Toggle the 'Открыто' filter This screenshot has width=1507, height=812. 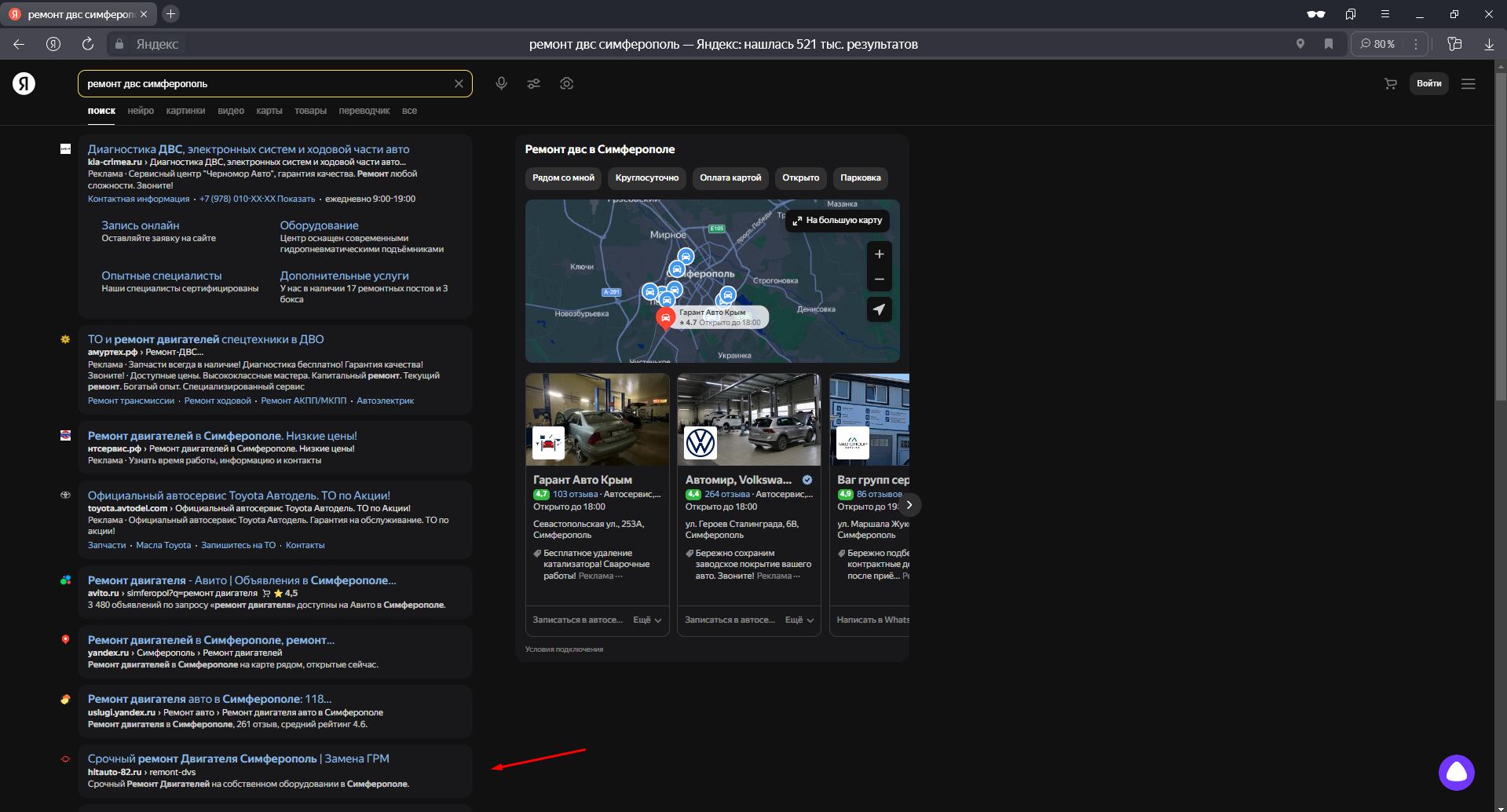800,177
